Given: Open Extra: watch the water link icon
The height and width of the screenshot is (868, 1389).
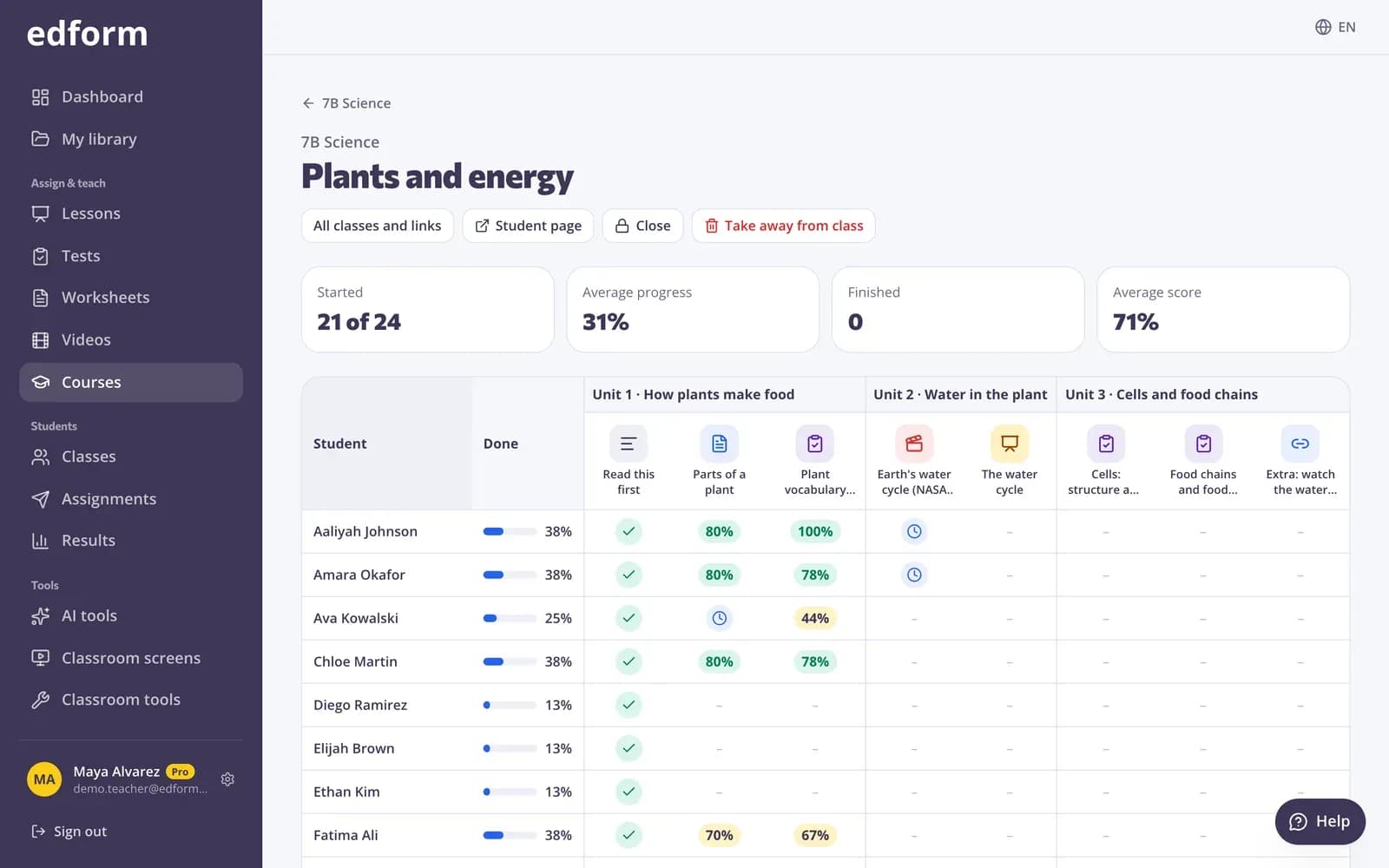Looking at the screenshot, I should (1300, 444).
